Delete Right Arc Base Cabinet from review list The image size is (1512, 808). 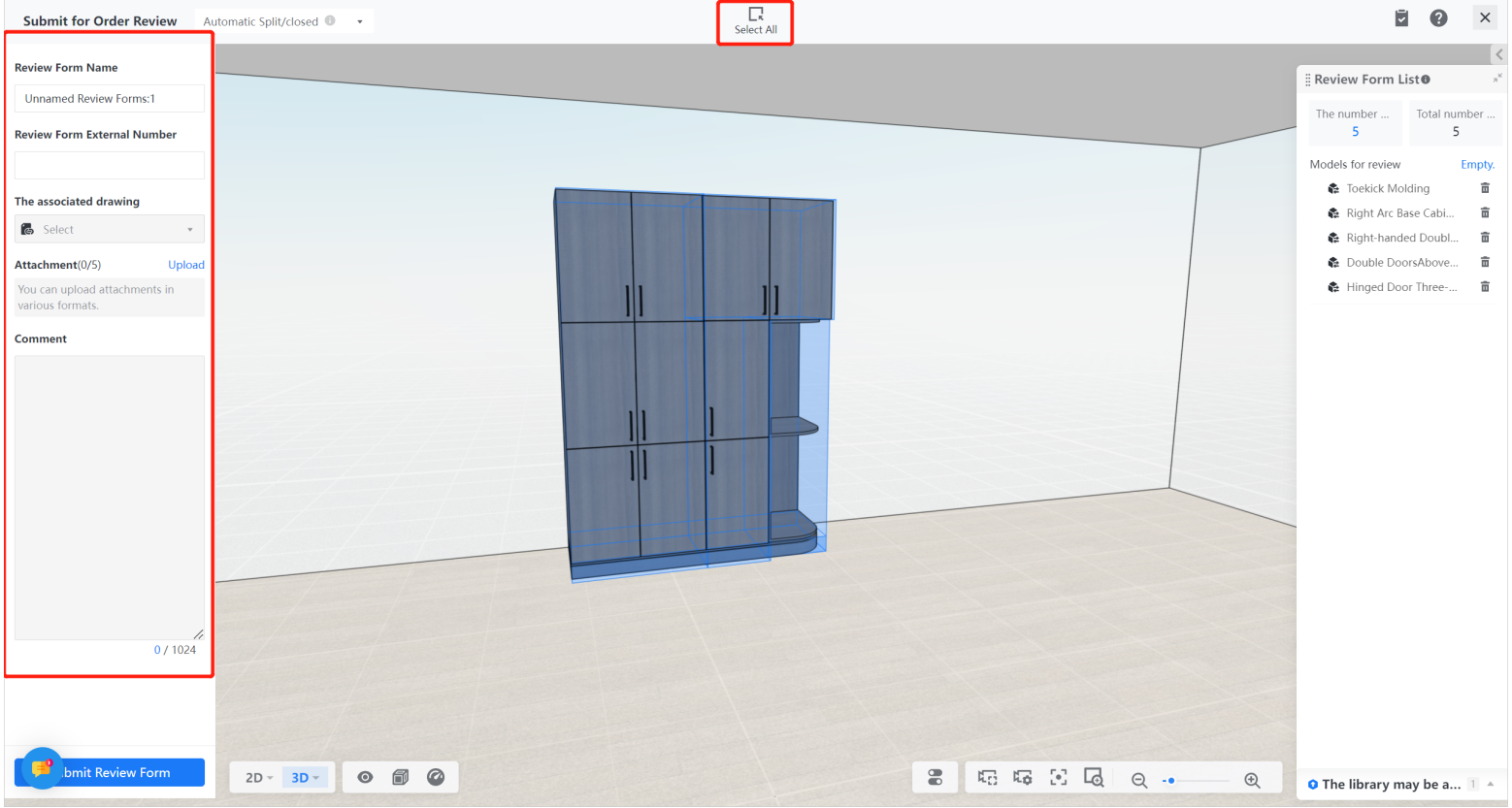[x=1485, y=212]
